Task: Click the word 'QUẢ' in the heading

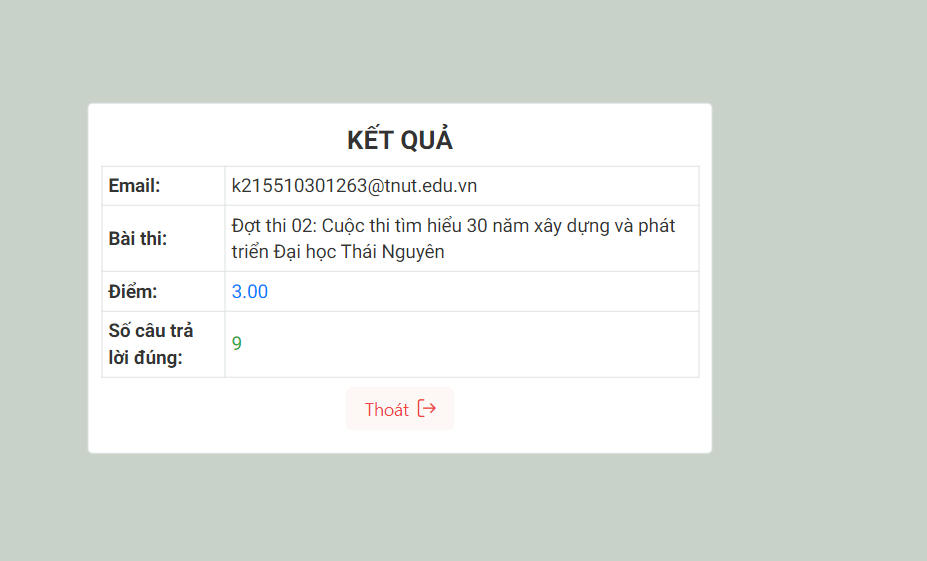Action: click(x=426, y=140)
